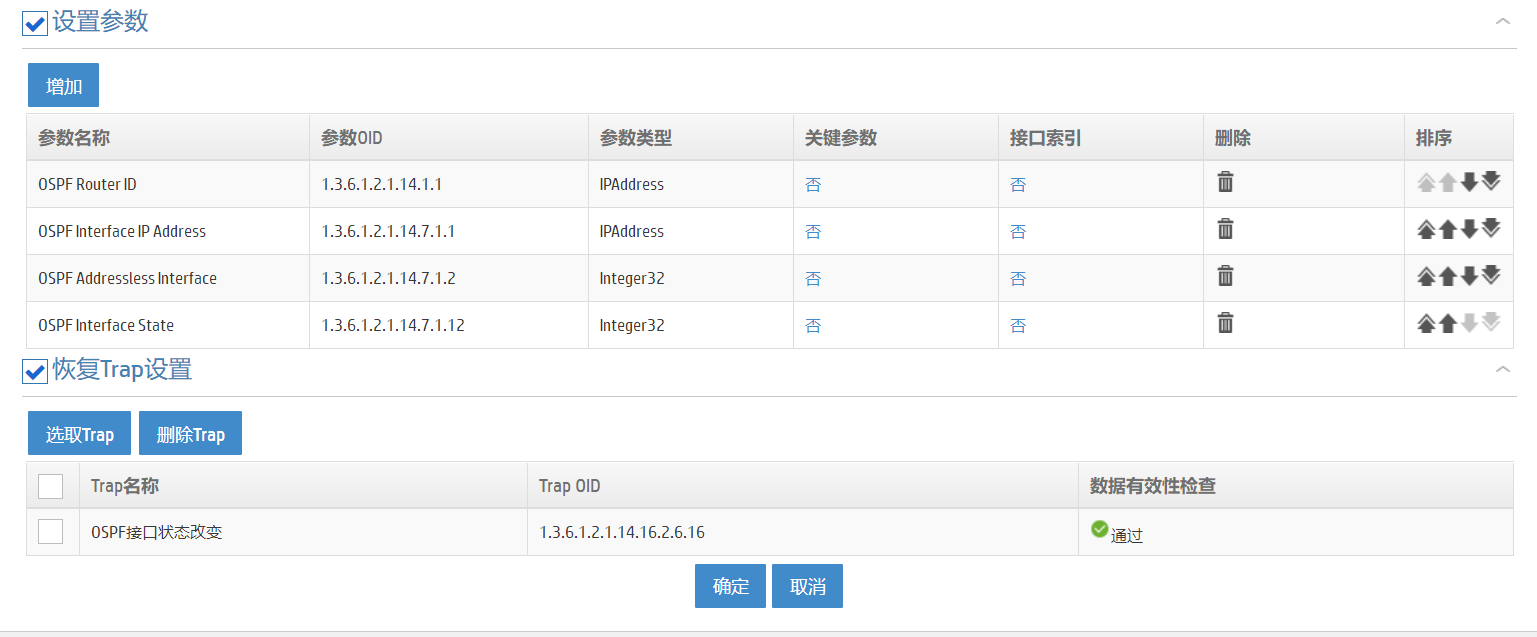Confirm with the 确定 button
Screen dimensions: 1537x637
click(x=730, y=586)
